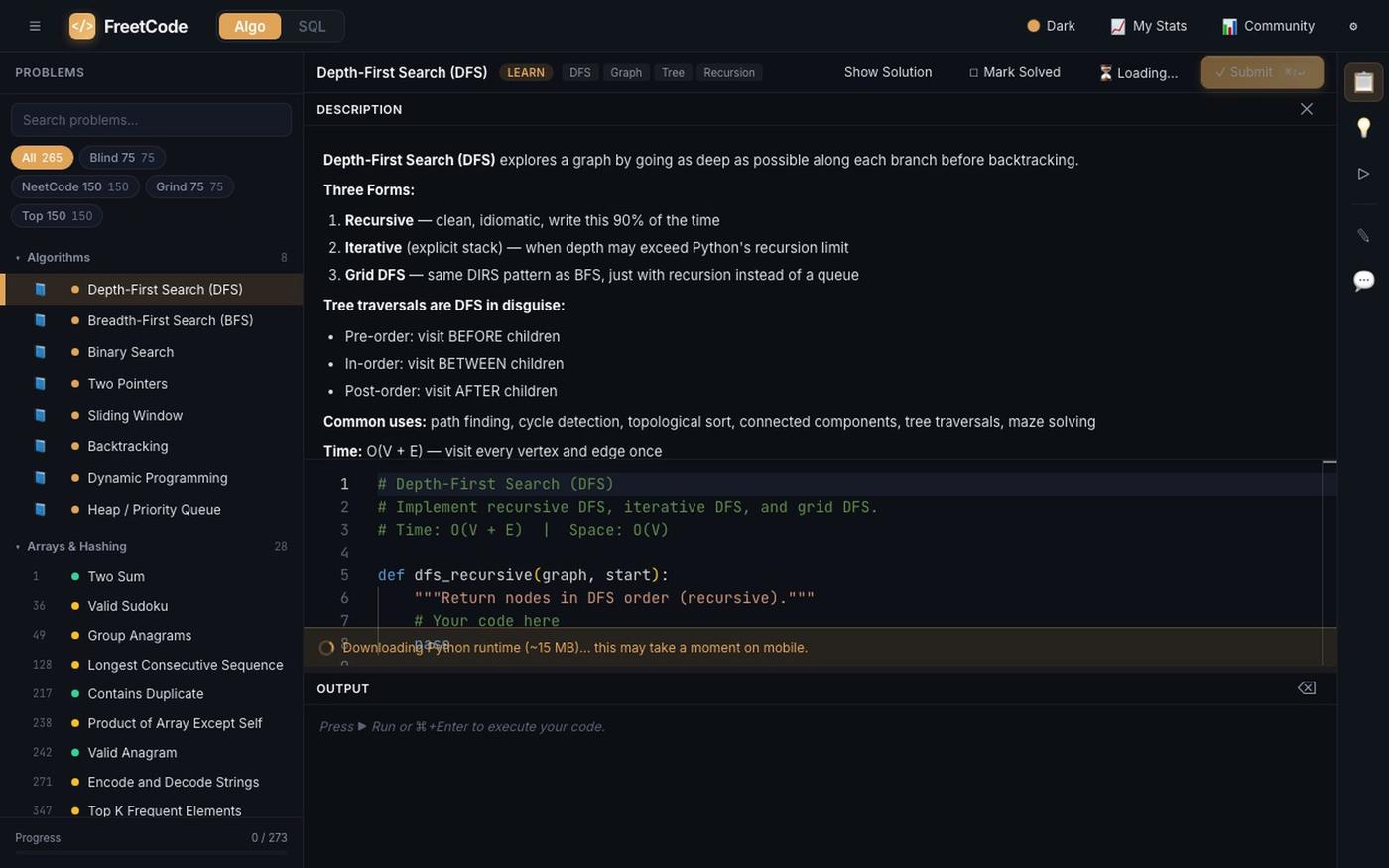The width and height of the screenshot is (1389, 868).
Task: Focus the Search problems field
Action: [x=151, y=120]
